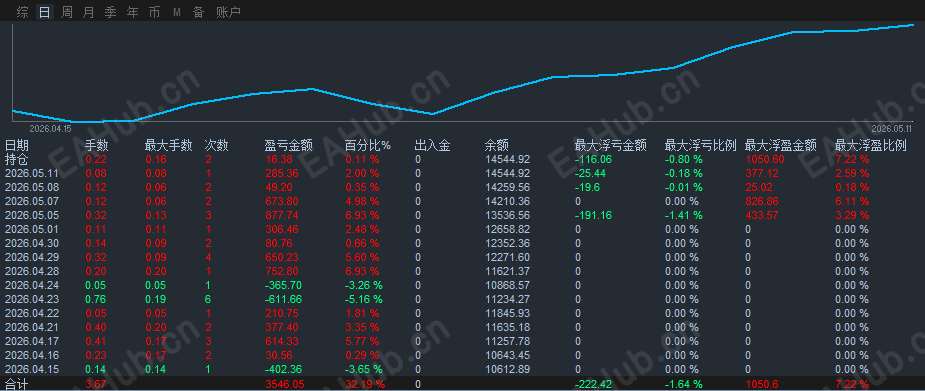The image size is (925, 391).
Task: Click the 百分比% column header
Action: [367, 146]
